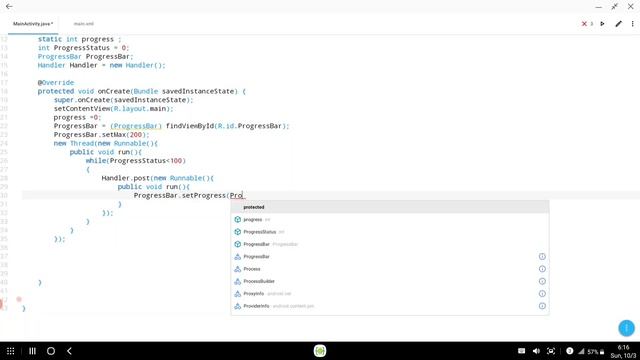Pick 'ProviderInfo' class suggestion
This screenshot has width=640, height=360.
click(390, 306)
